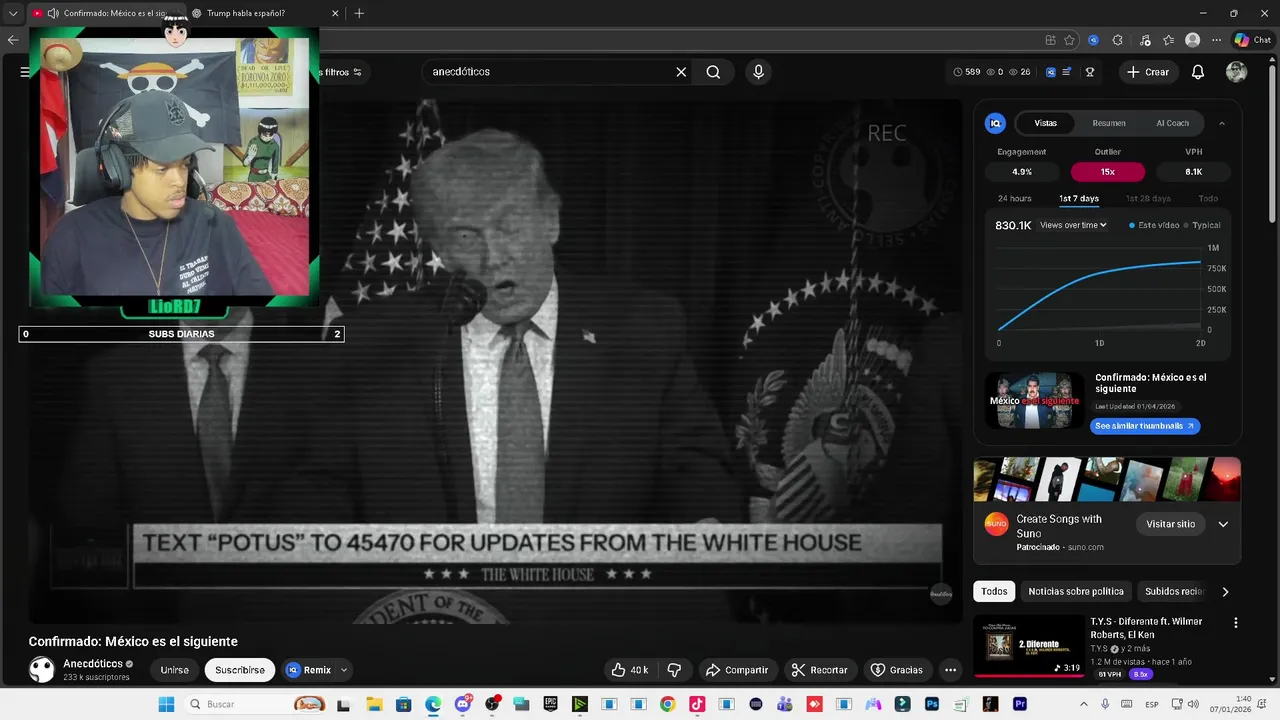Image resolution: width=1280 pixels, height=720 pixels.
Task: Click Visitar sitio on Suno ad
Action: pos(1170,524)
